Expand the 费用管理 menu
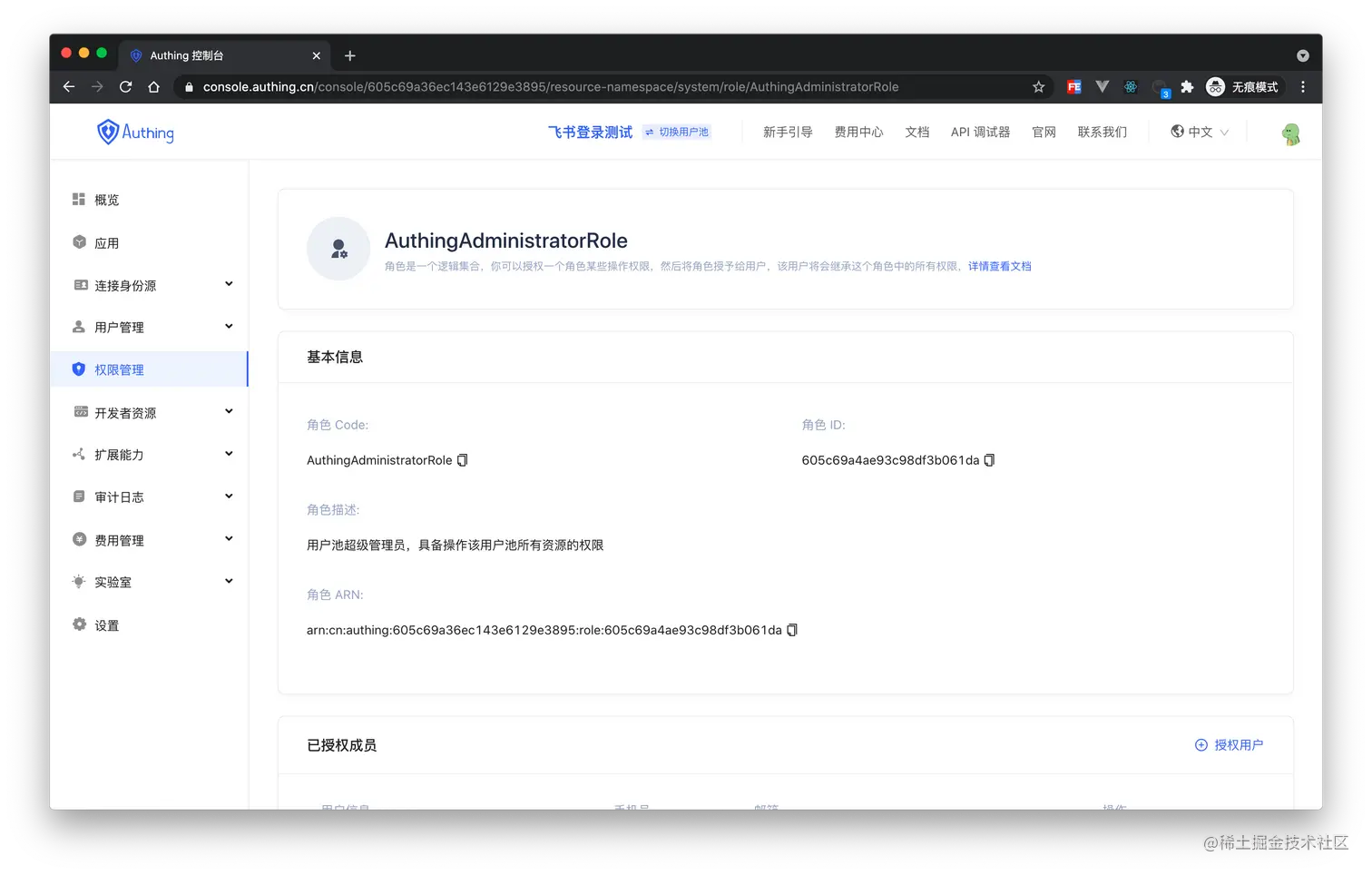Screen dimensions: 1372x875 149,540
